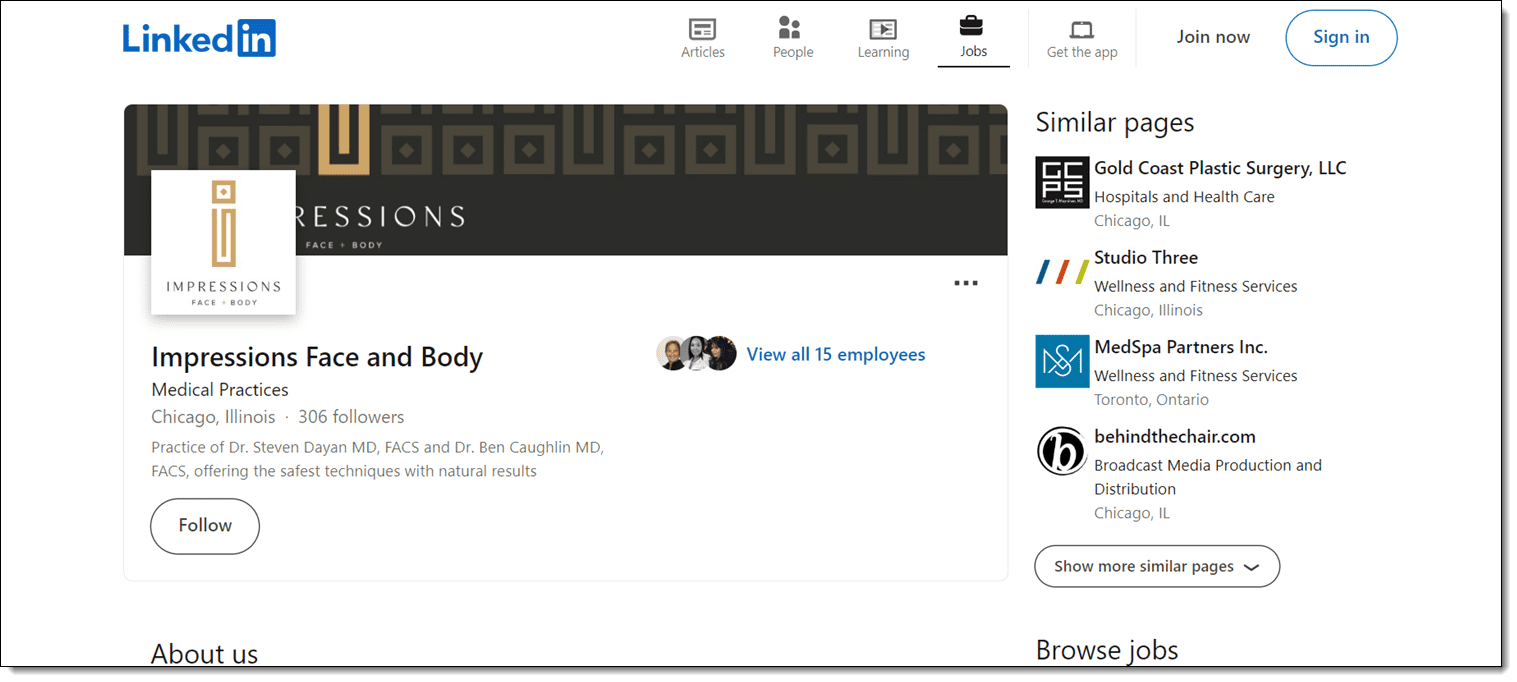Expand Show more similar pages
Screen dimensions: 1517x682
[x=1156, y=566]
